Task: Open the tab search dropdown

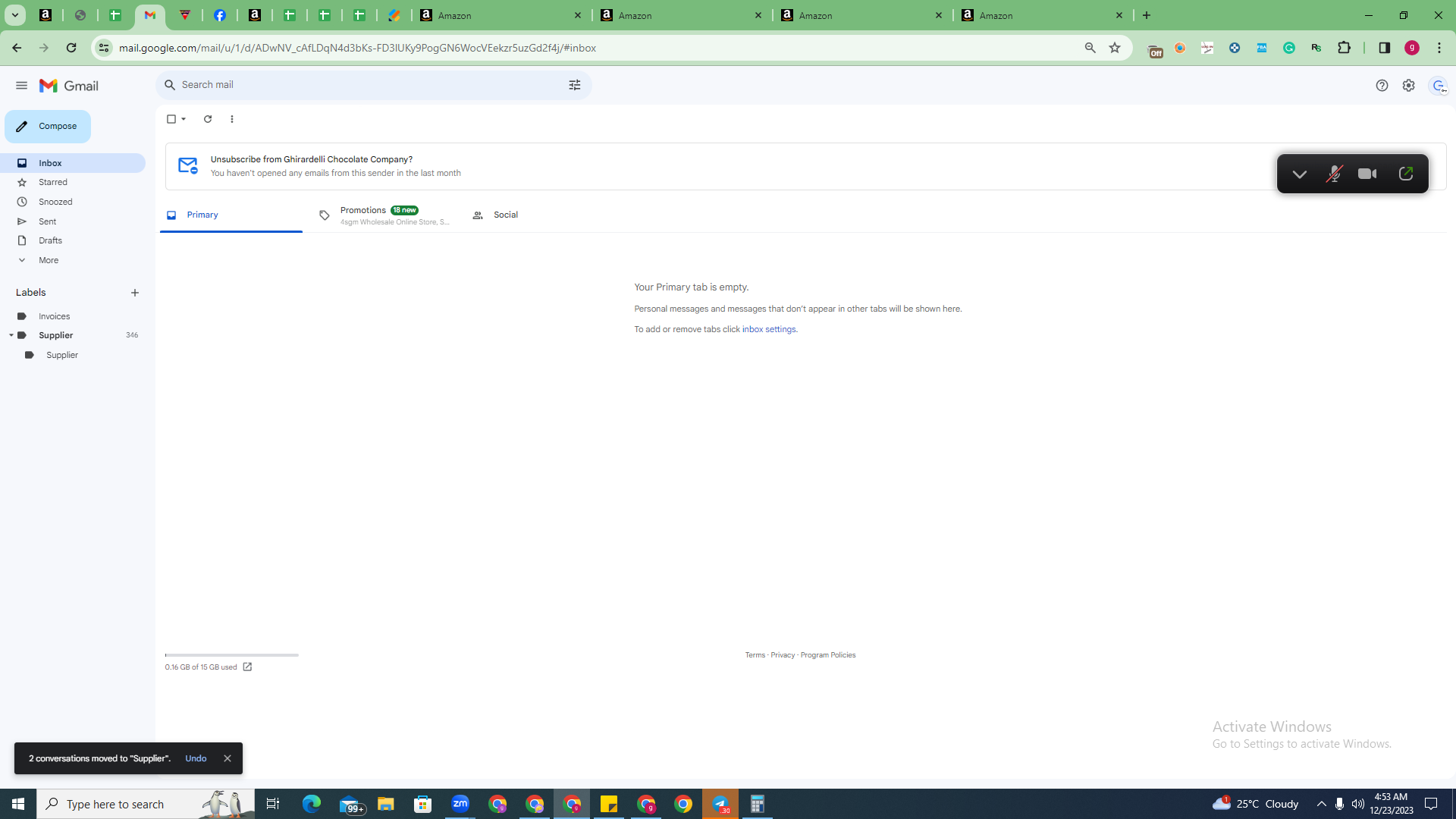Action: (x=14, y=15)
